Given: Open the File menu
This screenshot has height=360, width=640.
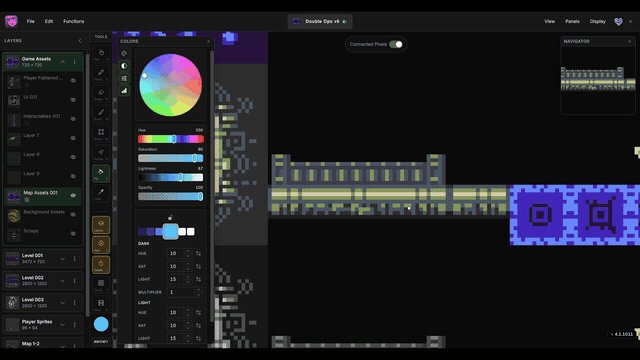Looking at the screenshot, I should pos(31,21).
